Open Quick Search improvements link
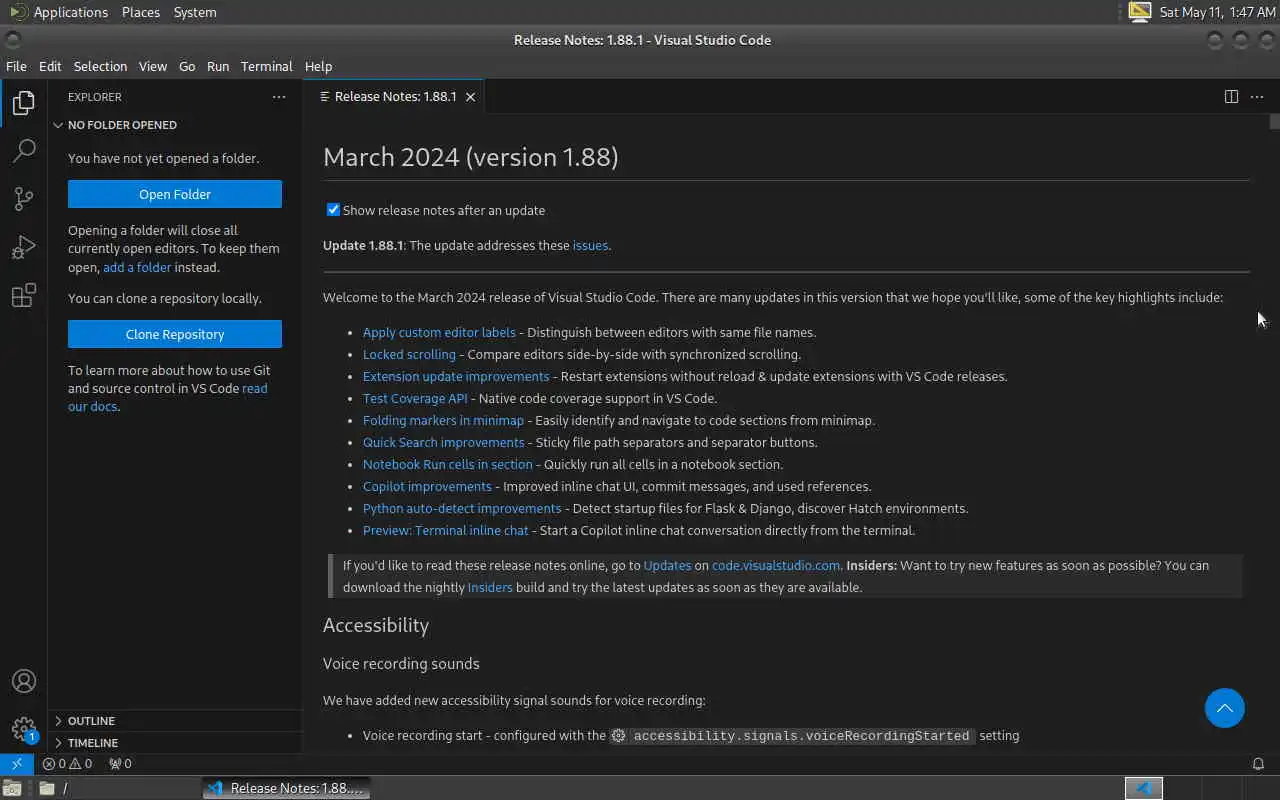The height and width of the screenshot is (800, 1280). click(x=443, y=442)
